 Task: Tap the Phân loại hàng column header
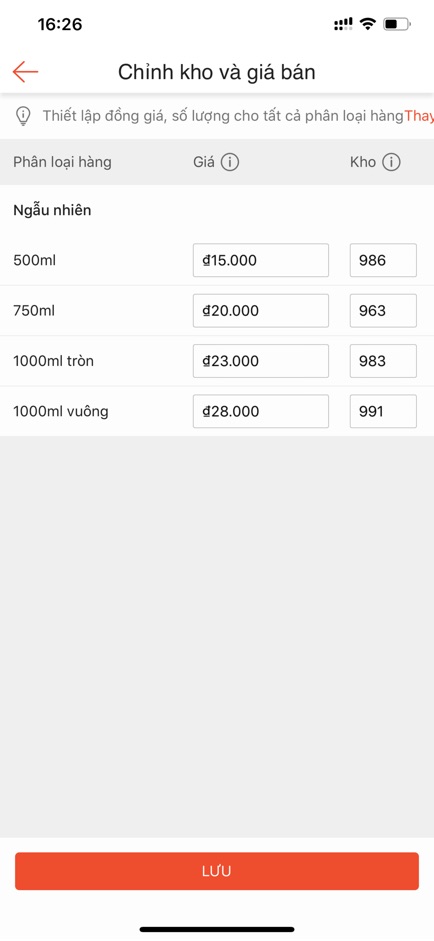[62, 162]
